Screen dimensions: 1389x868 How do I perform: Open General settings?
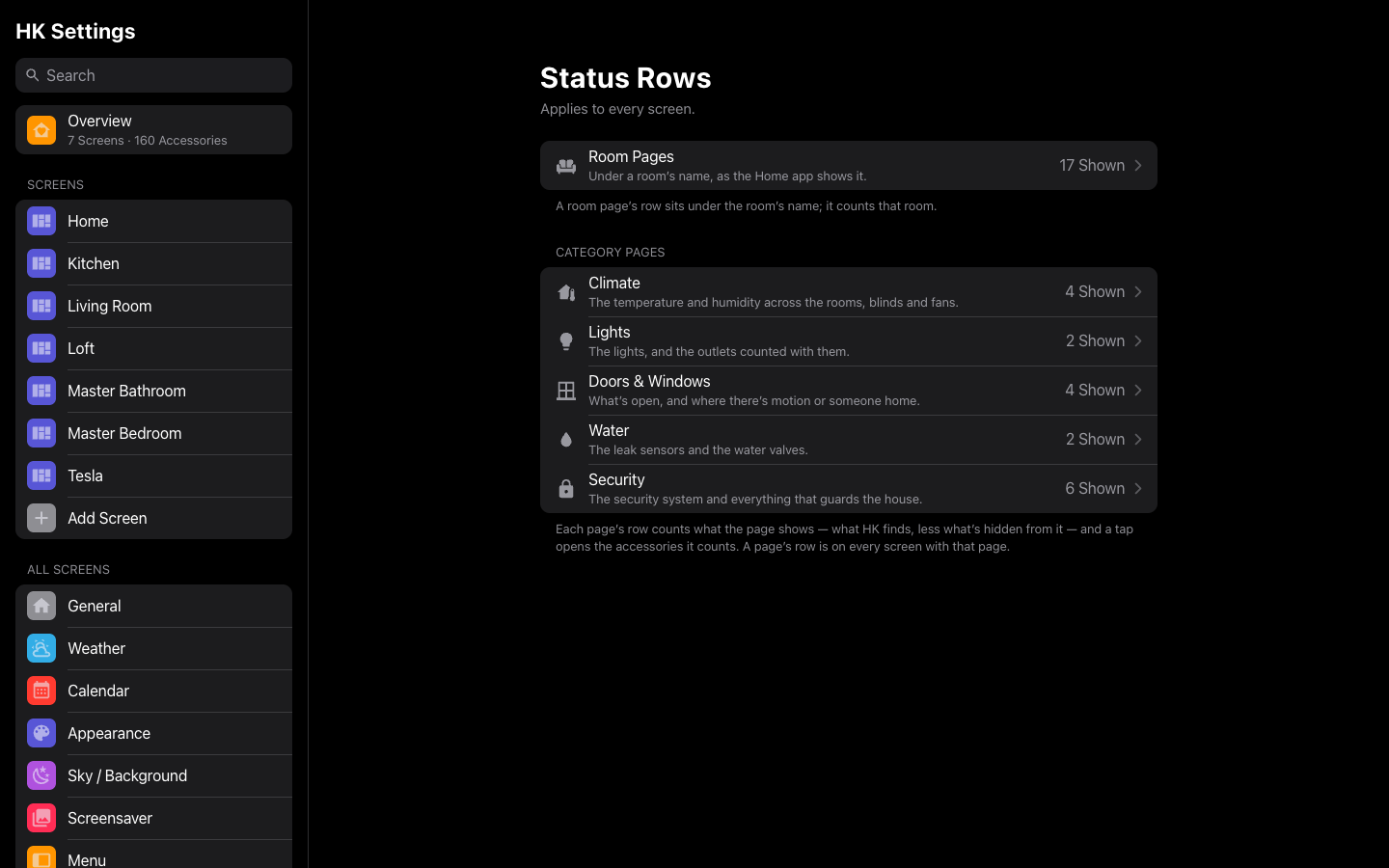[153, 606]
